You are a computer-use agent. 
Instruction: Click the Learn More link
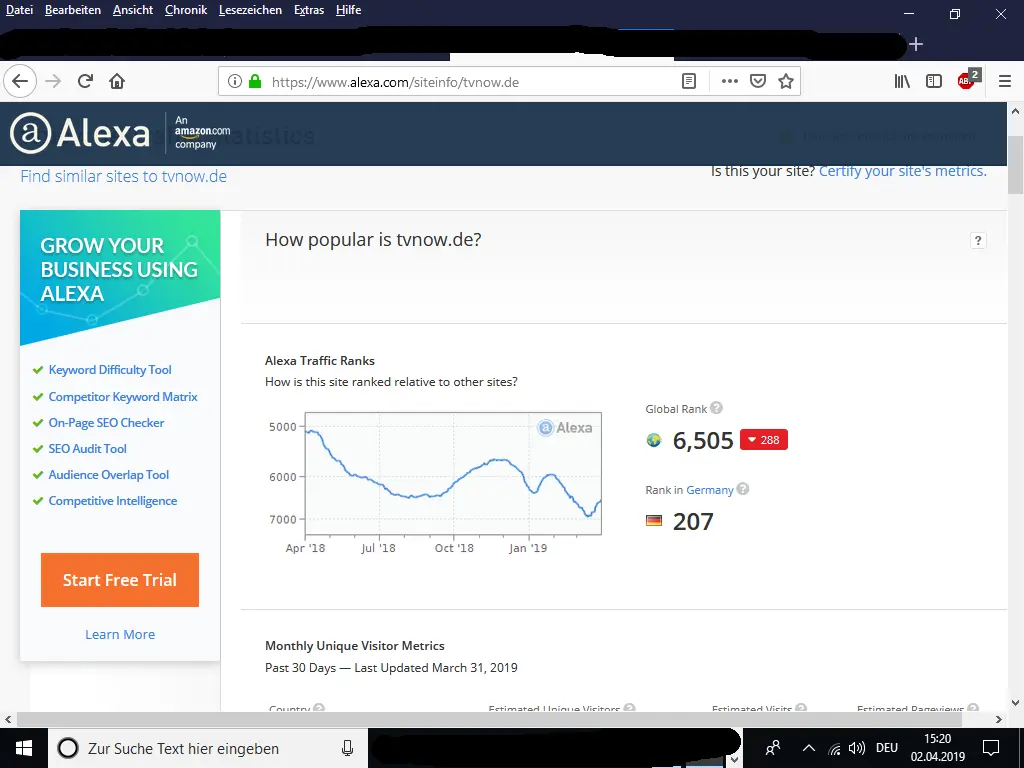pos(120,634)
